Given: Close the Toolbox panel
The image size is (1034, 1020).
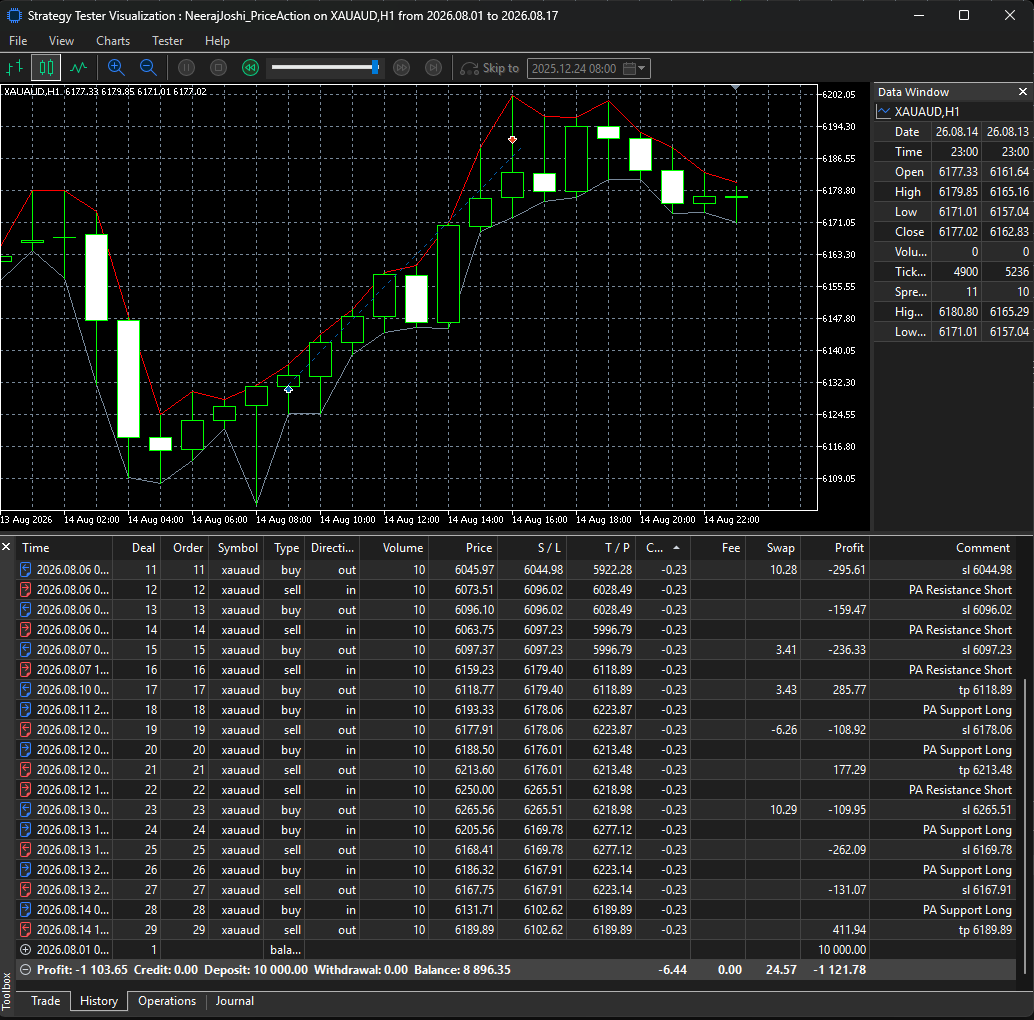Looking at the screenshot, I should tap(7, 547).
